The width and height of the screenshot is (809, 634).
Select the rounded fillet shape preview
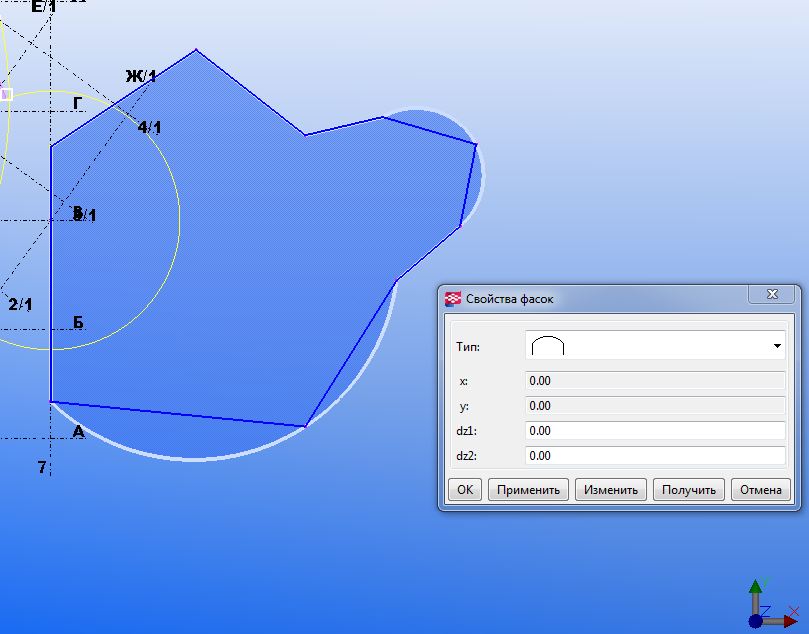point(547,346)
